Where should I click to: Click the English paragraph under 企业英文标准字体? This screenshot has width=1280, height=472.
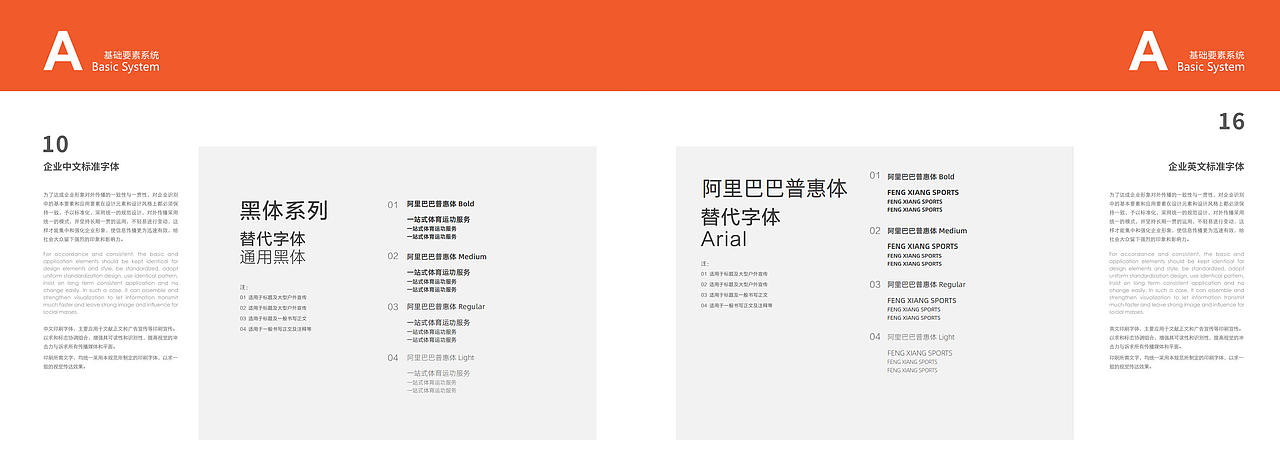(x=1177, y=283)
